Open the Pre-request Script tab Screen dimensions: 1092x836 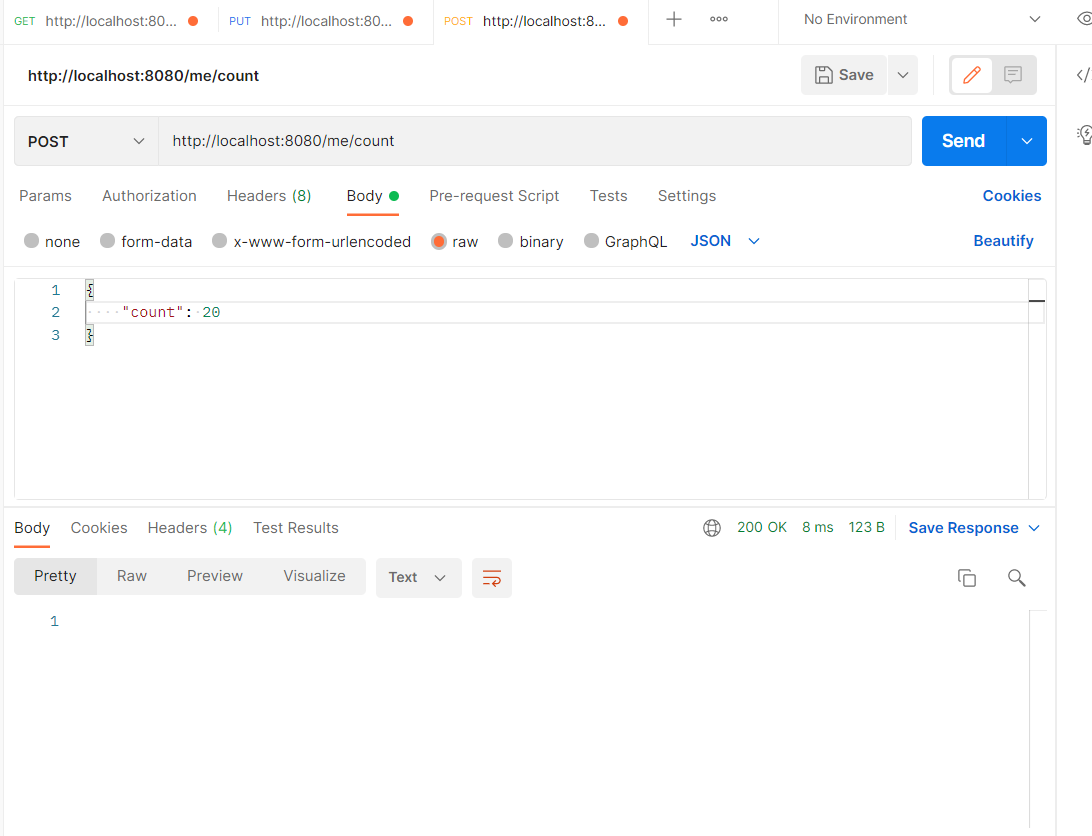click(x=494, y=196)
